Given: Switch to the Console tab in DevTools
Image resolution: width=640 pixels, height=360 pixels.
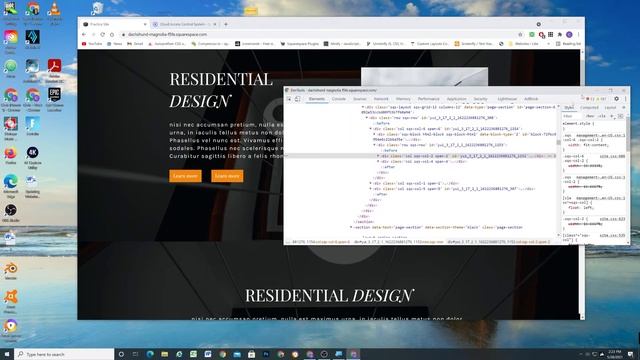Looking at the screenshot, I should tap(339, 99).
